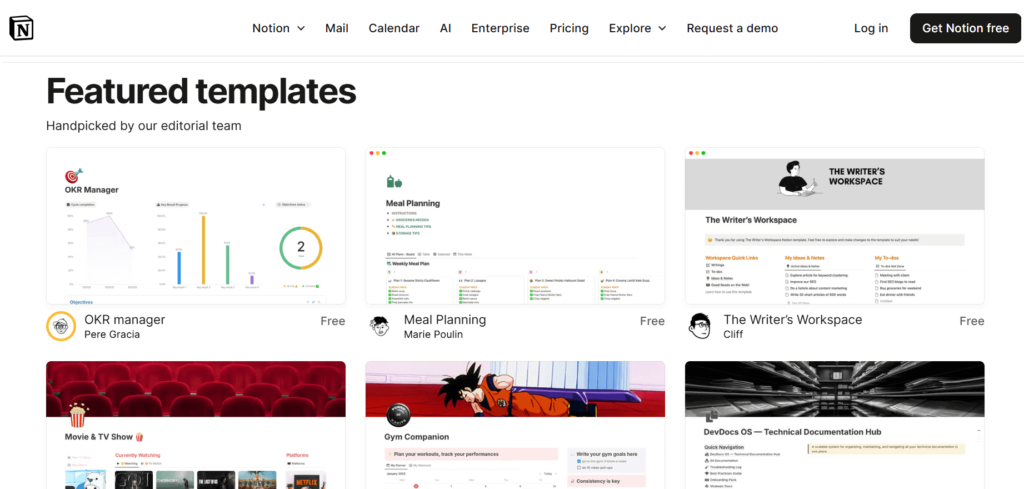
Task: Open the OKR Manager template thumbnail
Action: tap(196, 226)
